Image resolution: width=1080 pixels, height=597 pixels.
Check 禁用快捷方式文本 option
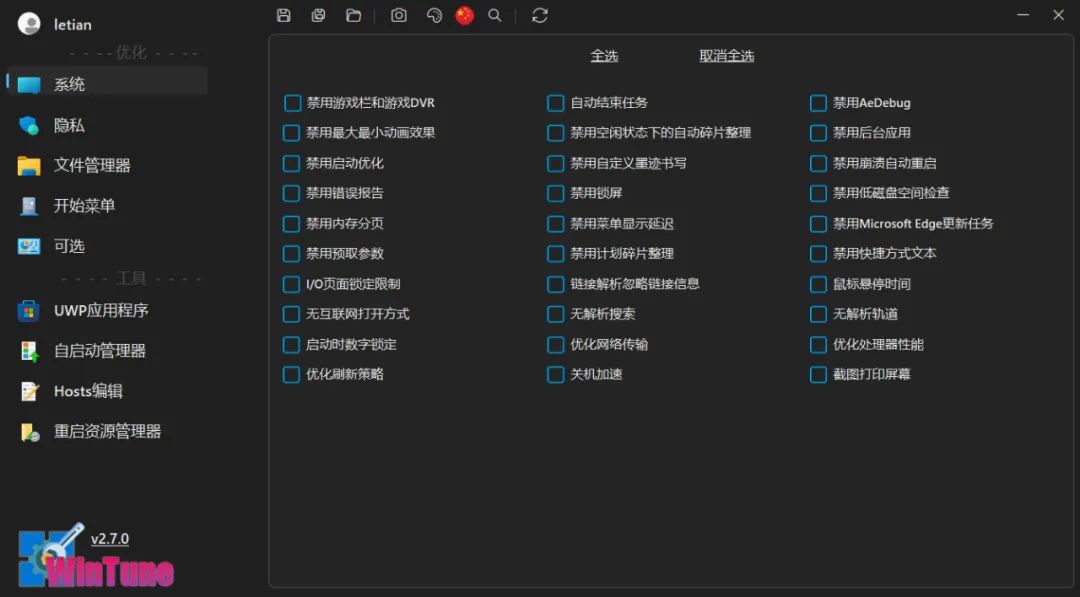[x=818, y=254]
